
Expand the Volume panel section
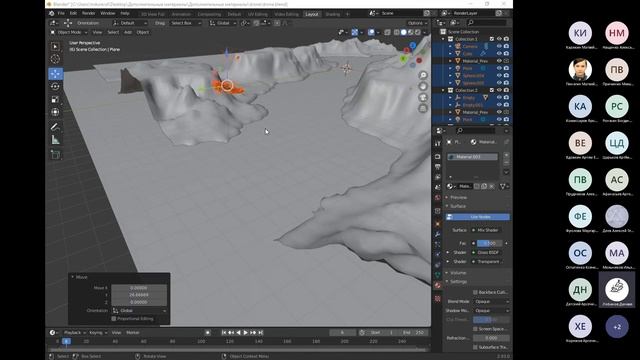(x=458, y=273)
